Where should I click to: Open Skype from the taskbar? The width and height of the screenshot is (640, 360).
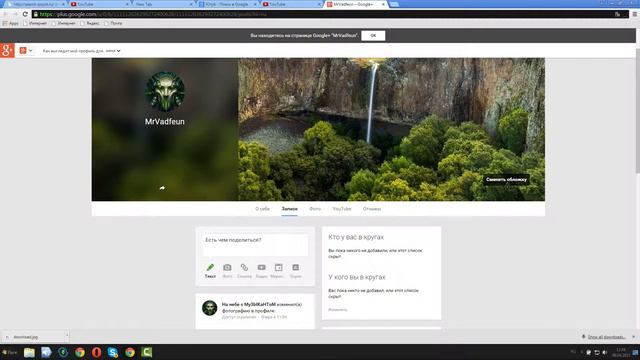tap(113, 352)
